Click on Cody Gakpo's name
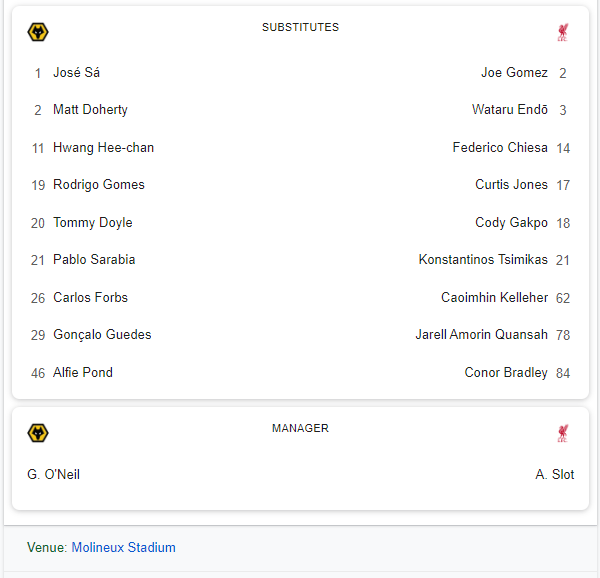Screen dimensions: 600x578 click(x=511, y=222)
